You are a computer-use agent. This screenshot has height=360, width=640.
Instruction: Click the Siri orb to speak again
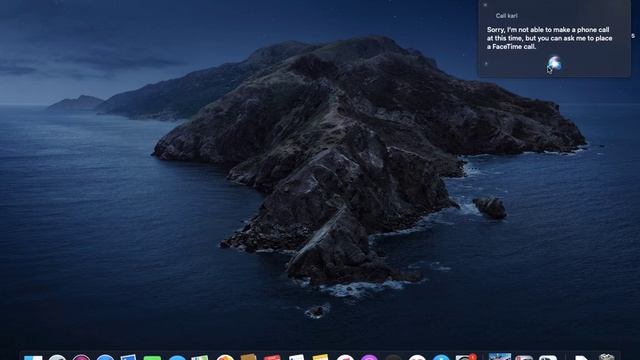554,63
